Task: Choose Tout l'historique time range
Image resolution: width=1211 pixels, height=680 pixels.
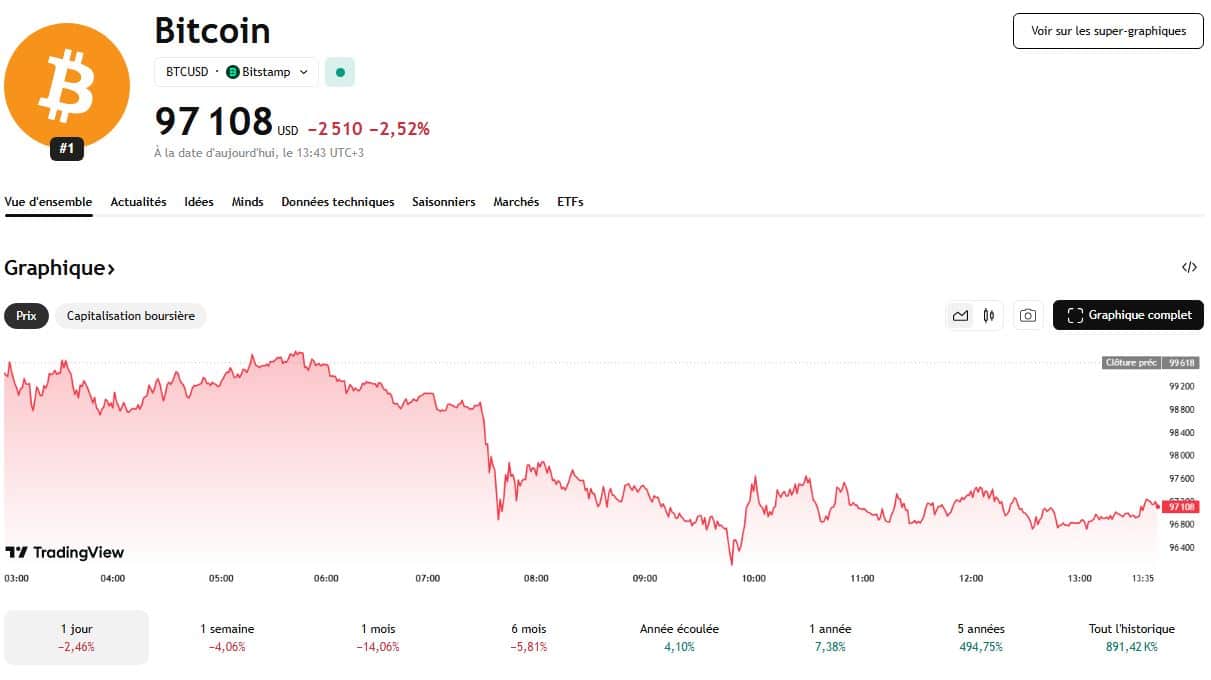Action: point(1131,637)
